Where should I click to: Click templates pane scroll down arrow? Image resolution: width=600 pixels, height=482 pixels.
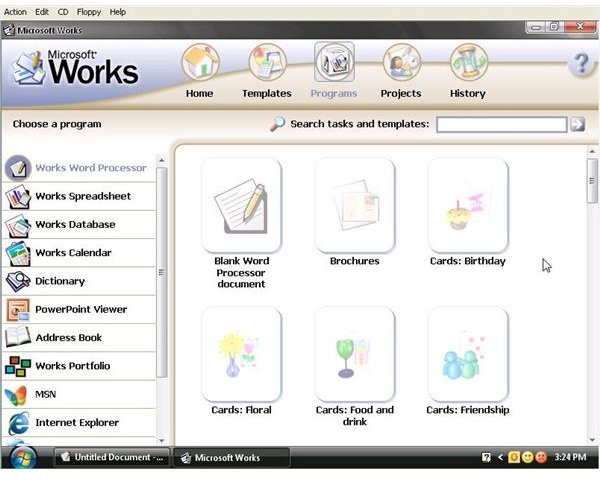point(592,440)
